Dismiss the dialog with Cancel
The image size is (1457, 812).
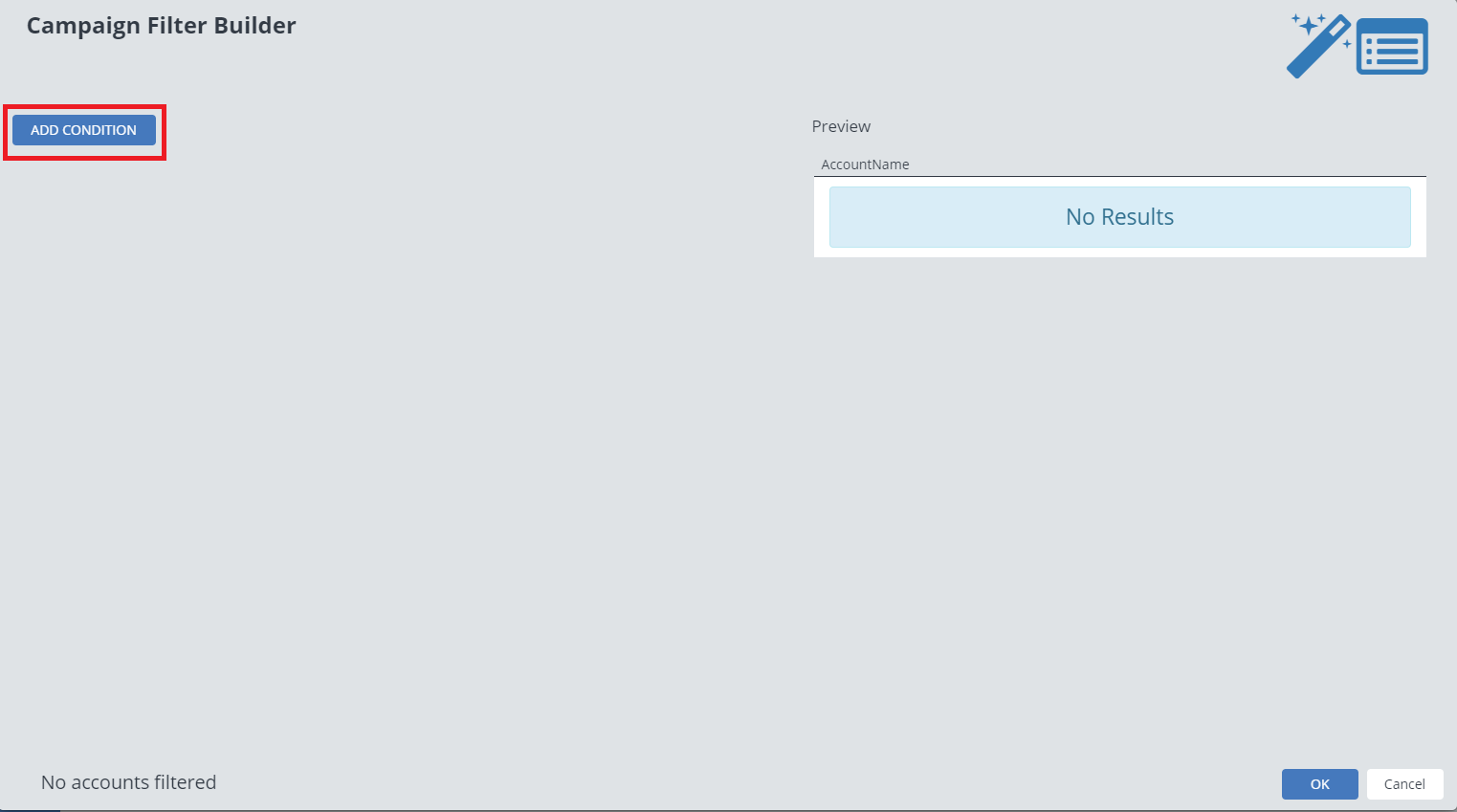pyautogui.click(x=1403, y=784)
